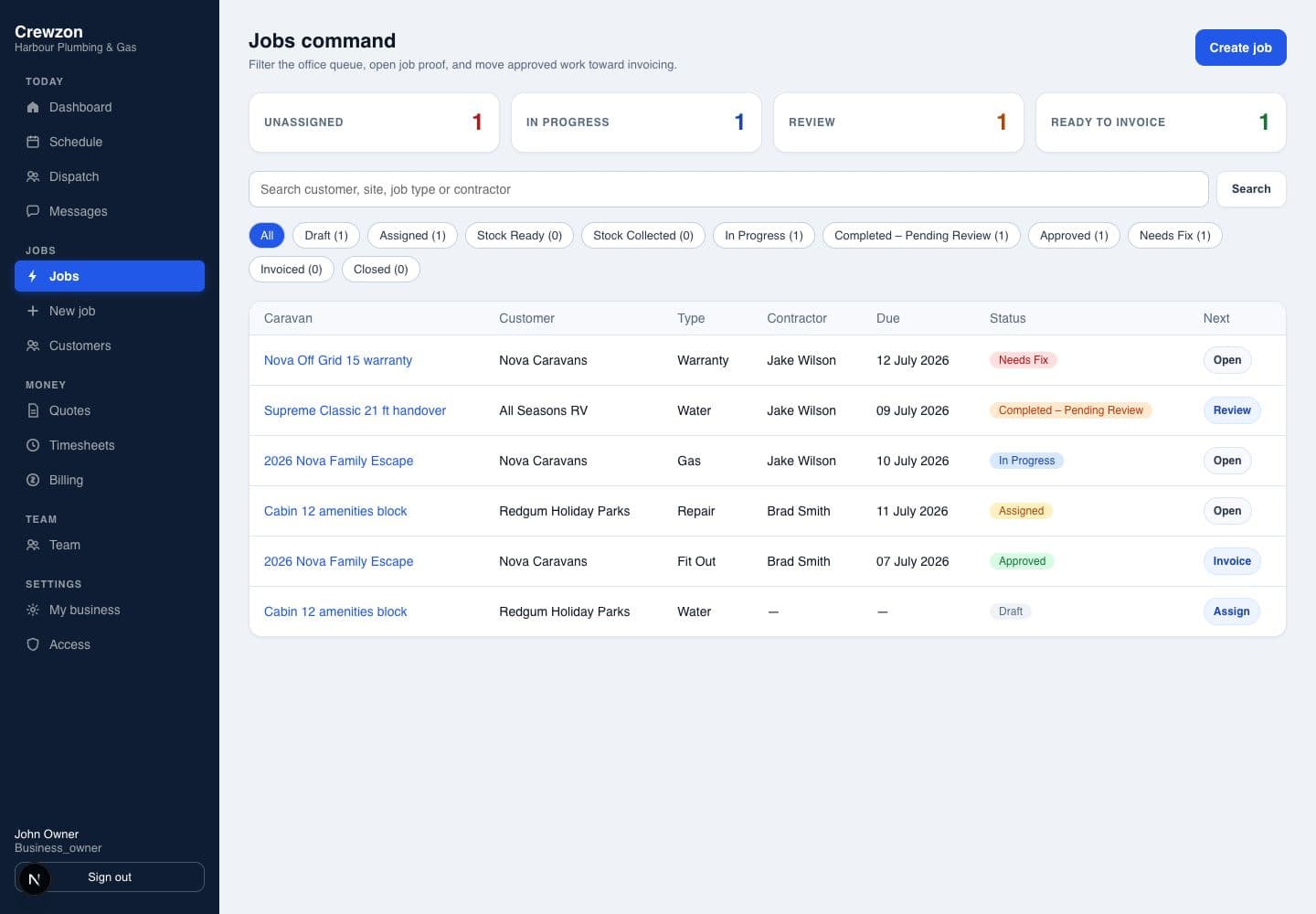Viewport: 1316px width, 914px height.
Task: Open Cabin 12 amenities block Repair link
Action: click(335, 511)
